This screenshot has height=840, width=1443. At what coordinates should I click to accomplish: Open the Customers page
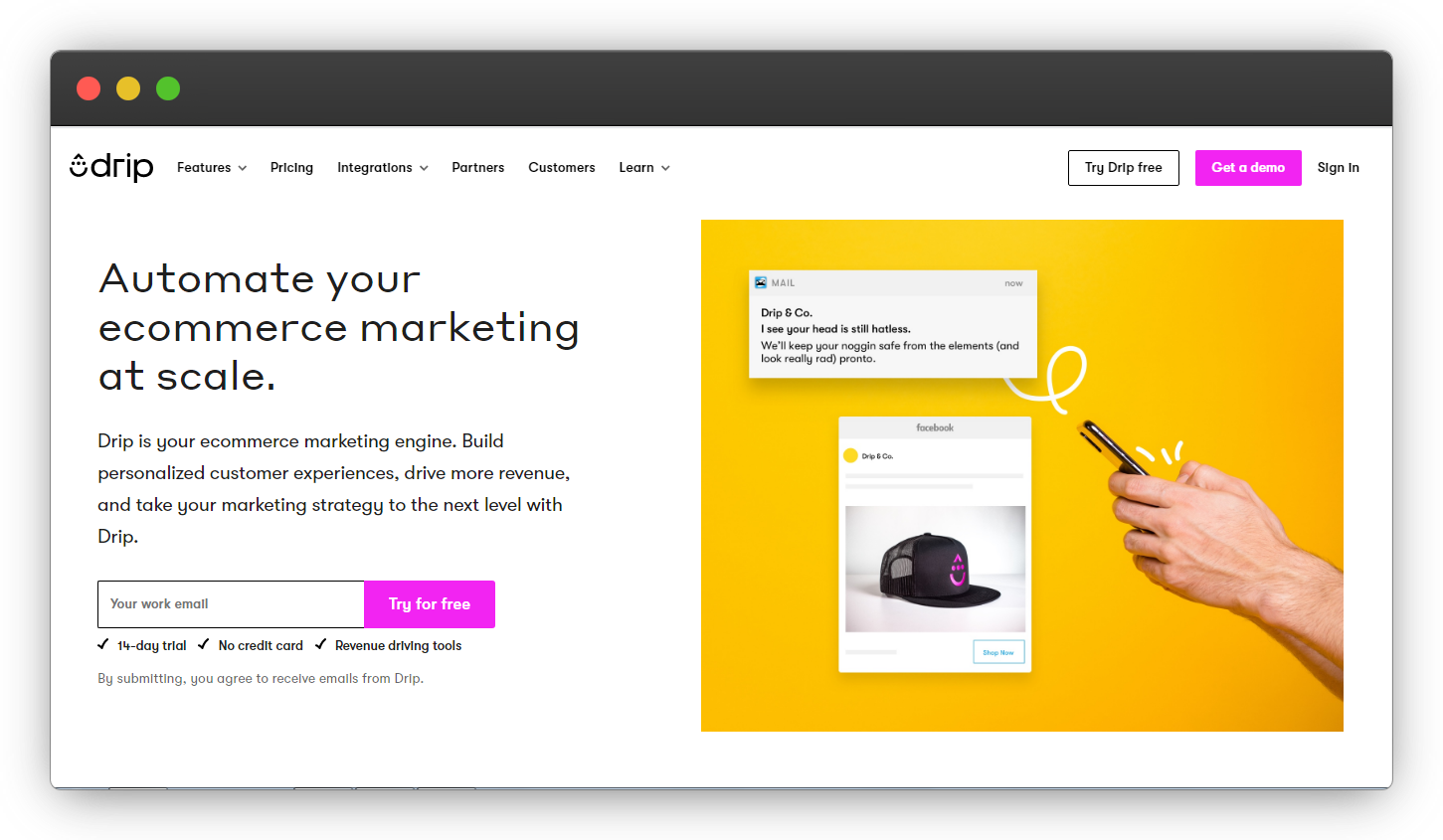(x=562, y=167)
